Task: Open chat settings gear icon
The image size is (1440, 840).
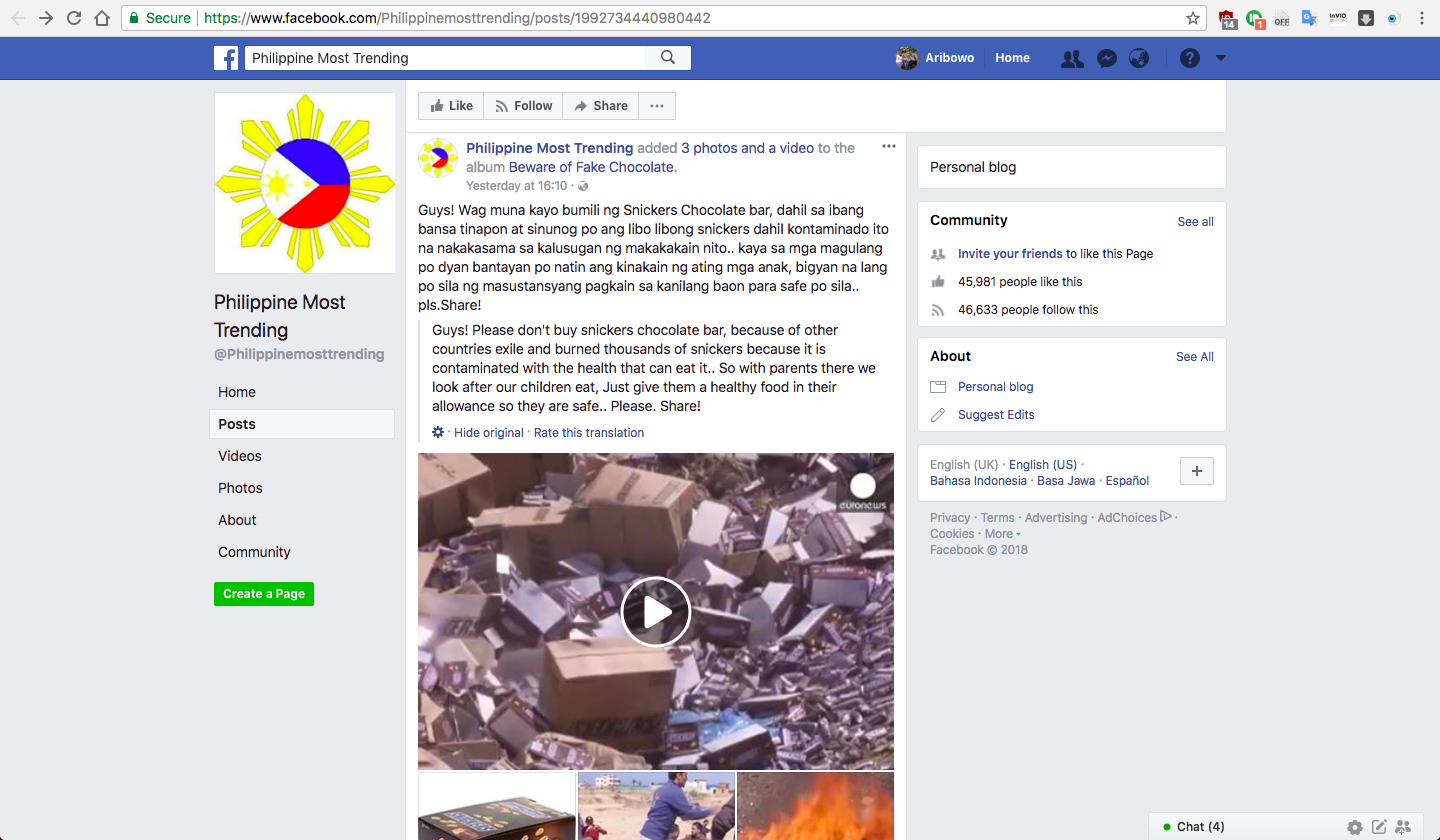Action: point(1354,827)
